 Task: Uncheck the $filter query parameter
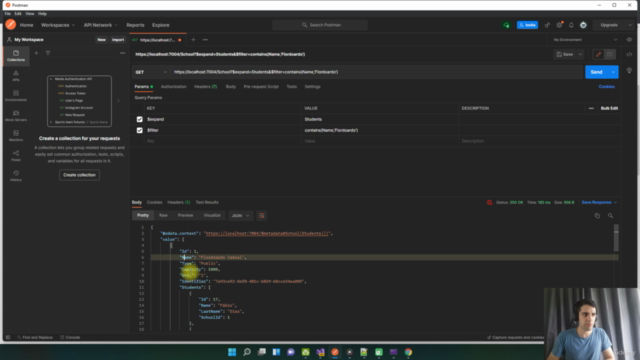140,130
